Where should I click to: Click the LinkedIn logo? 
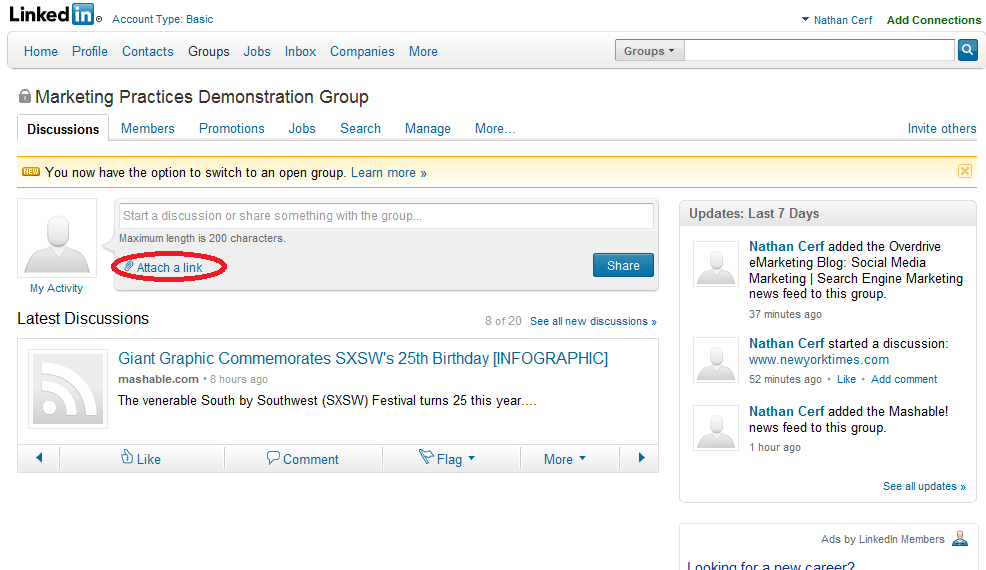click(x=55, y=14)
